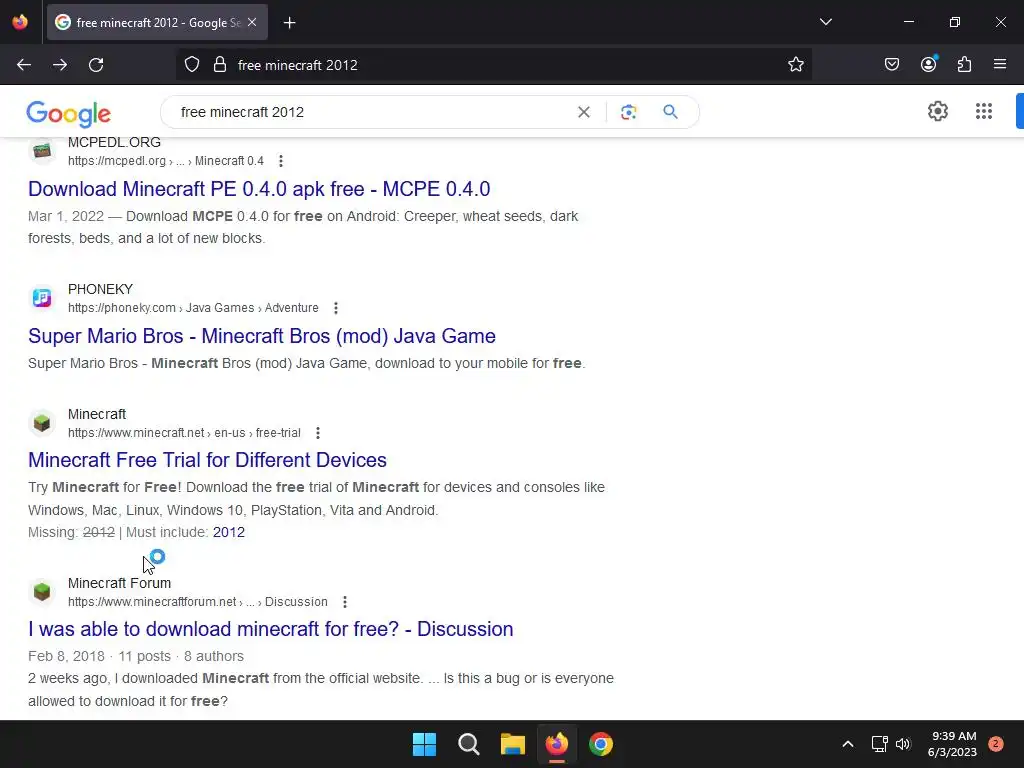Focus the Google search input field
The height and width of the screenshot is (768, 1024).
click(372, 112)
